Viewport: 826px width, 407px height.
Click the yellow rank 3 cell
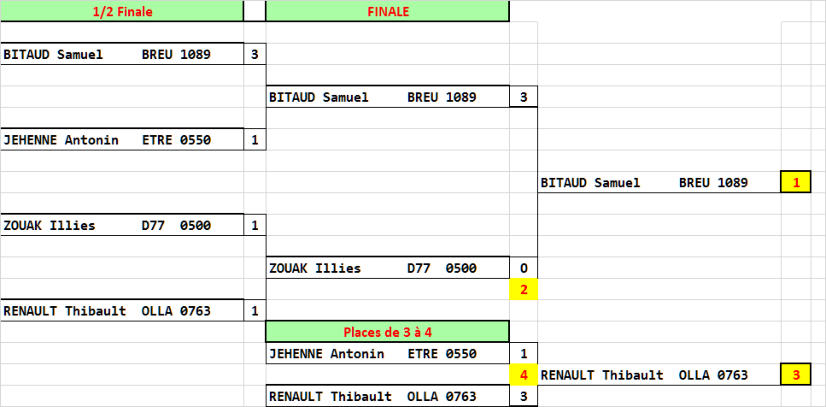pos(796,375)
